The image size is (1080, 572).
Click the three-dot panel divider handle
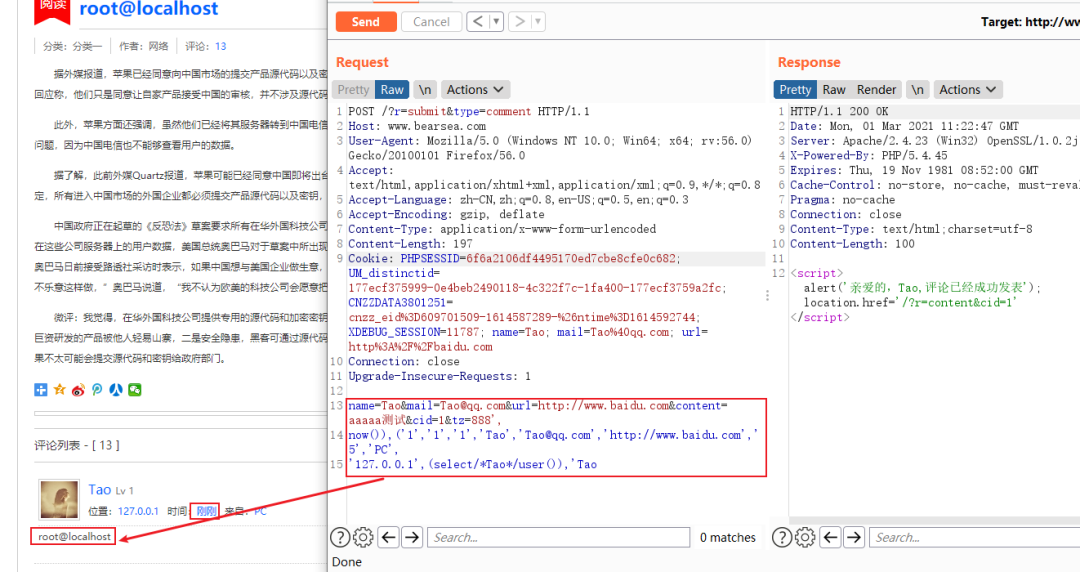pos(767,296)
